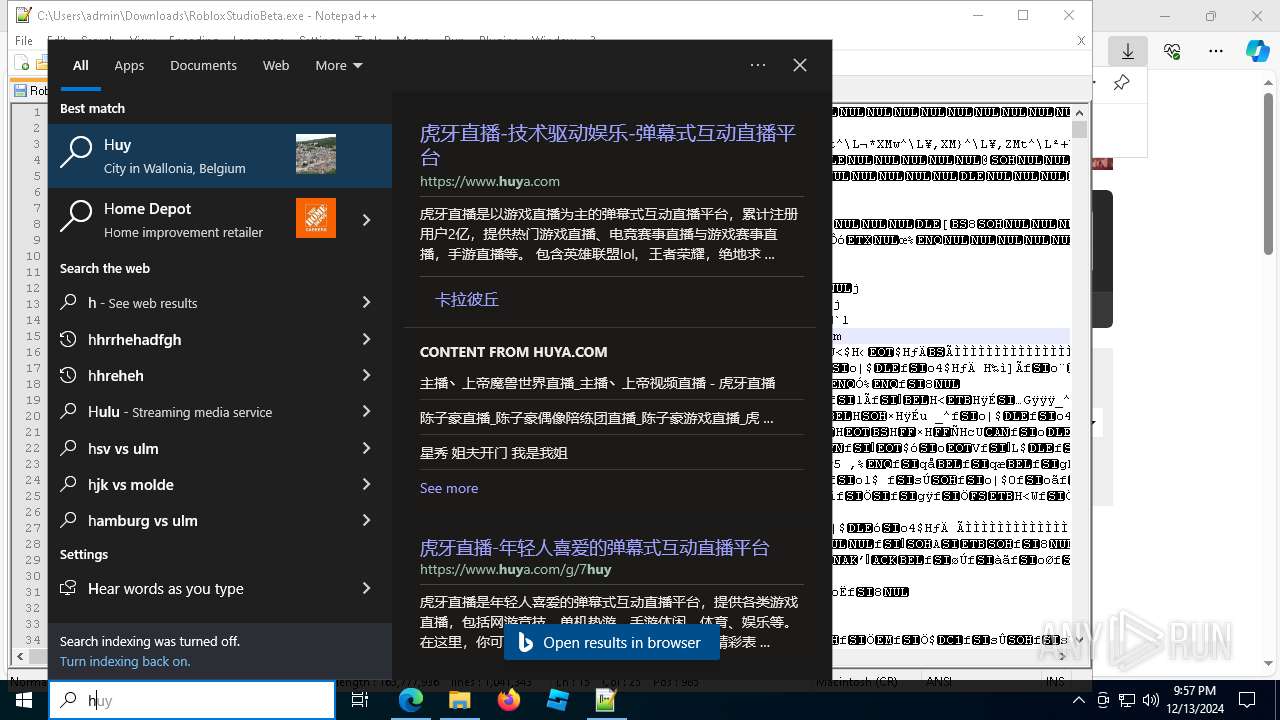
Task: Launch Microsoft Edge from the taskbar
Action: tap(411, 701)
